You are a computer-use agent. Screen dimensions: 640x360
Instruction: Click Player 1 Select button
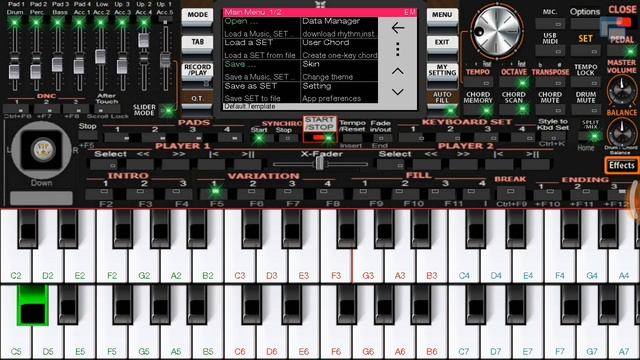[104, 165]
